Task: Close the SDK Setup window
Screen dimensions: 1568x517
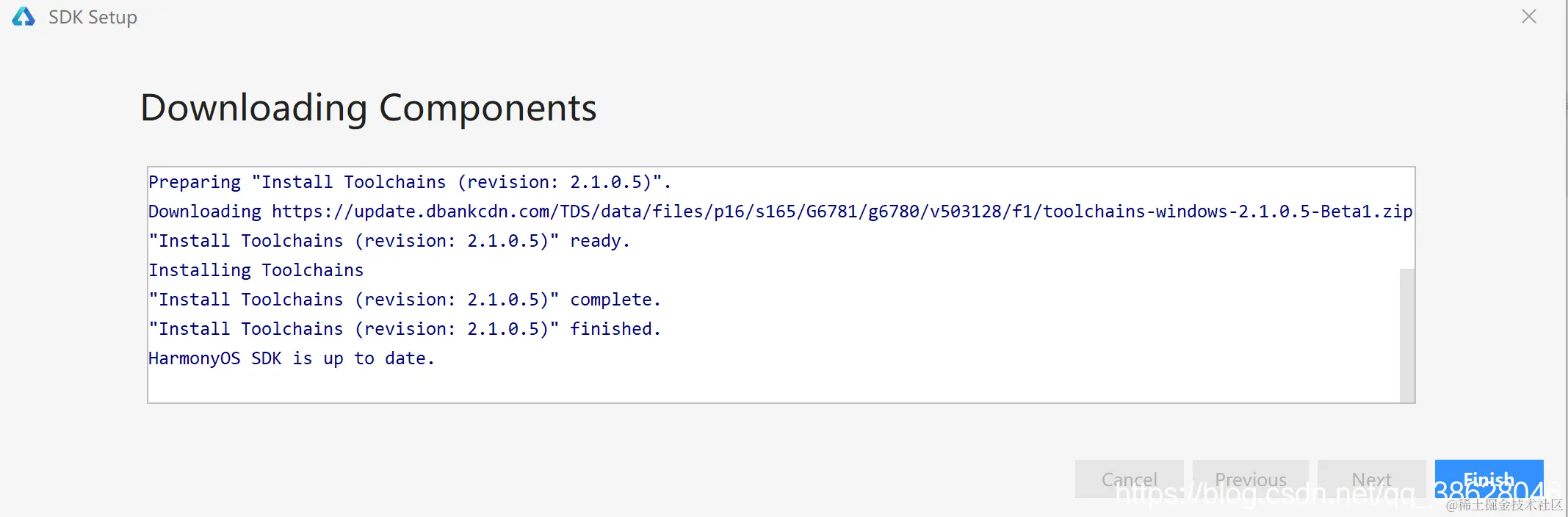Action: point(1528,16)
